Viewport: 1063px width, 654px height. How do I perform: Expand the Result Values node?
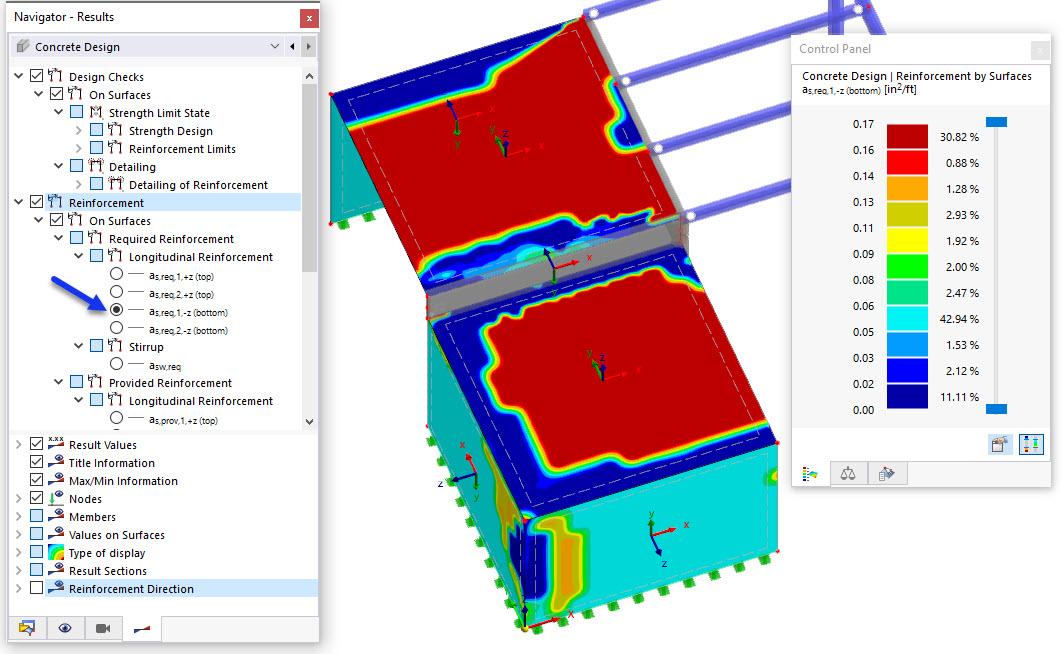(18, 444)
